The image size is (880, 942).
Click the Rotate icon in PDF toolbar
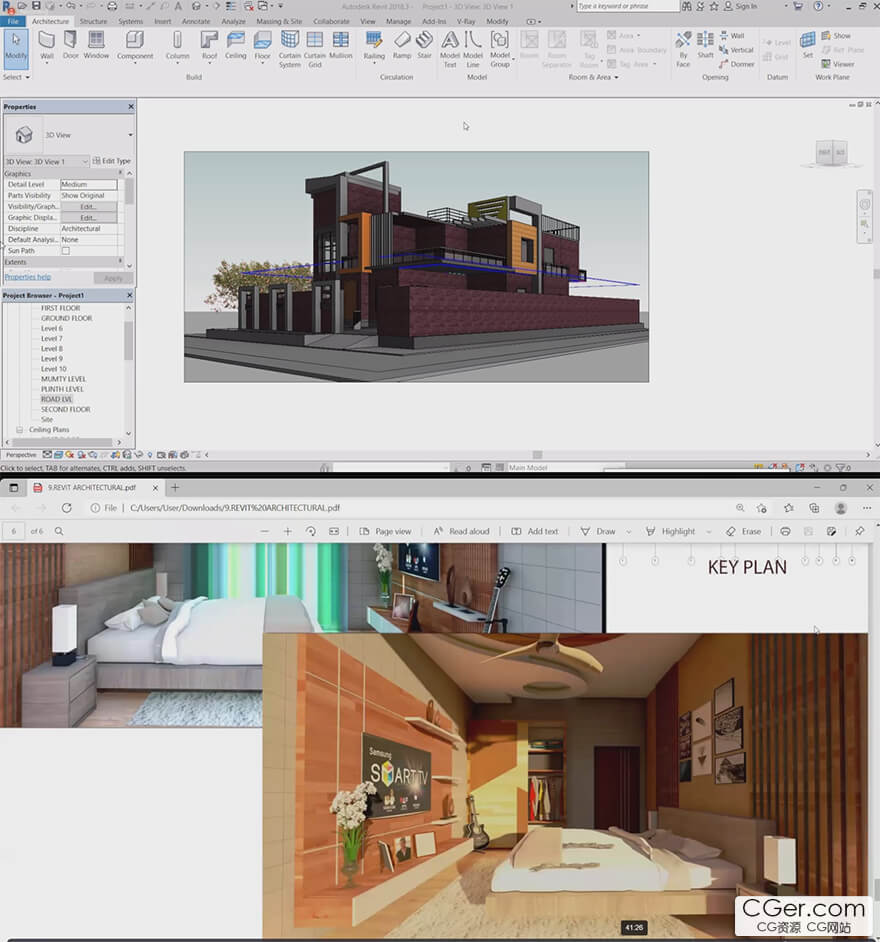tap(311, 531)
